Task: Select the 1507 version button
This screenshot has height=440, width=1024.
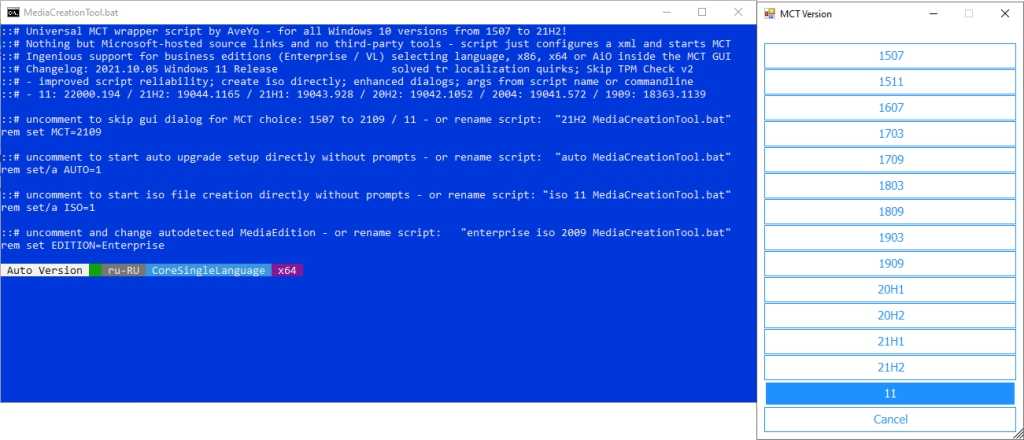Action: pos(891,55)
